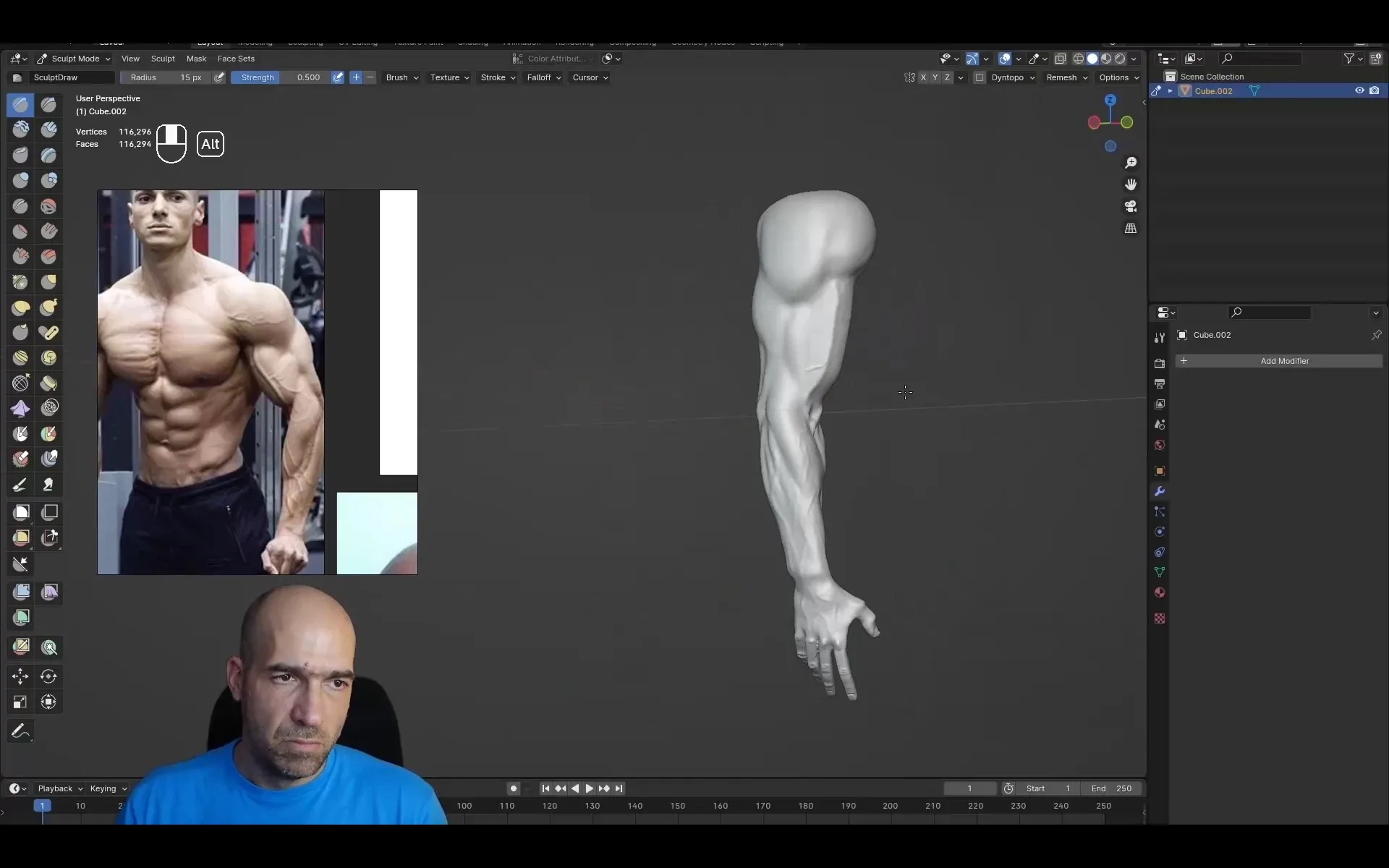
Task: Open the Object Properties tab
Action: 1160,471
